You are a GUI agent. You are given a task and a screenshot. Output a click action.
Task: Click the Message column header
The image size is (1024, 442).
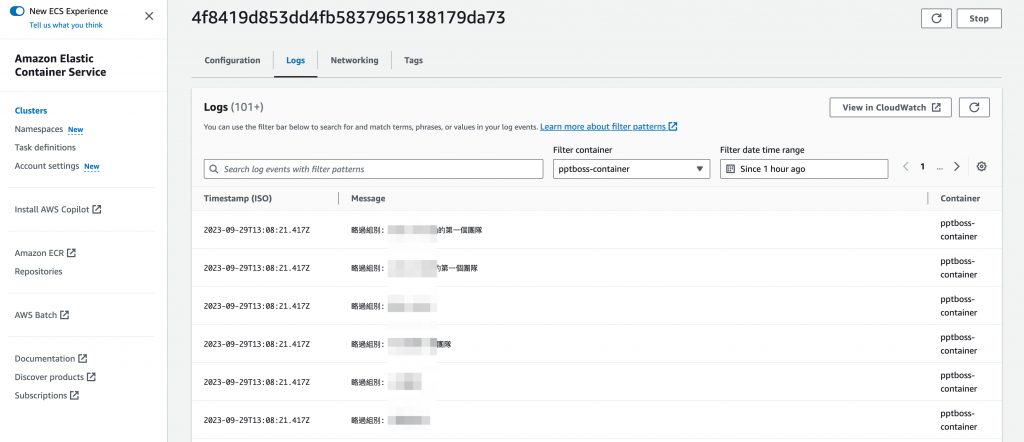click(368, 198)
